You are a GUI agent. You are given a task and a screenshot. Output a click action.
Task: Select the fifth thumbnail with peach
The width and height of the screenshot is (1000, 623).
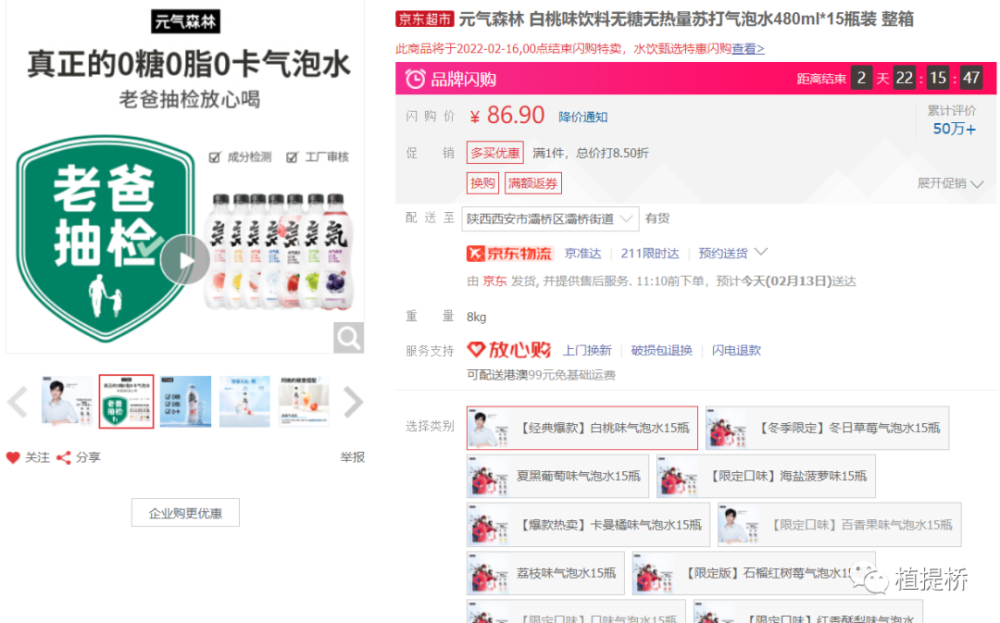pyautogui.click(x=304, y=401)
